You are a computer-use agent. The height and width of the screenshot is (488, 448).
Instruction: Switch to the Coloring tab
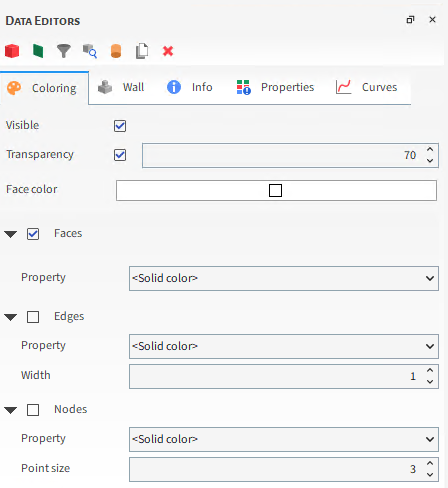44,88
